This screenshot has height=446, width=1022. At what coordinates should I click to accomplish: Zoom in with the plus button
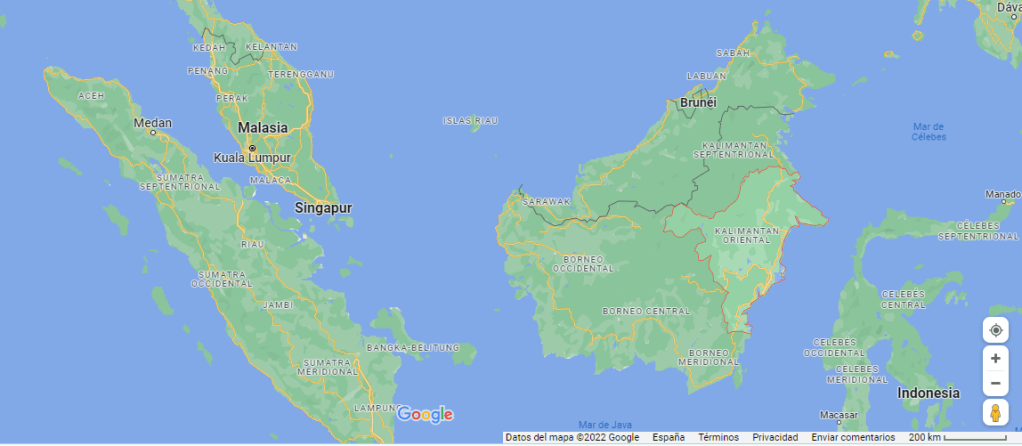pos(995,358)
